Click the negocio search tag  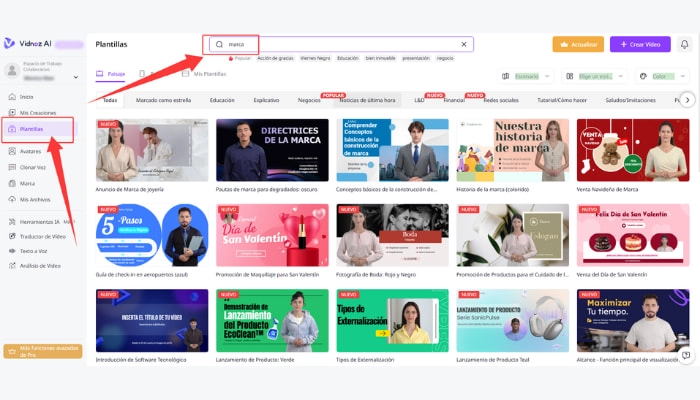point(445,58)
